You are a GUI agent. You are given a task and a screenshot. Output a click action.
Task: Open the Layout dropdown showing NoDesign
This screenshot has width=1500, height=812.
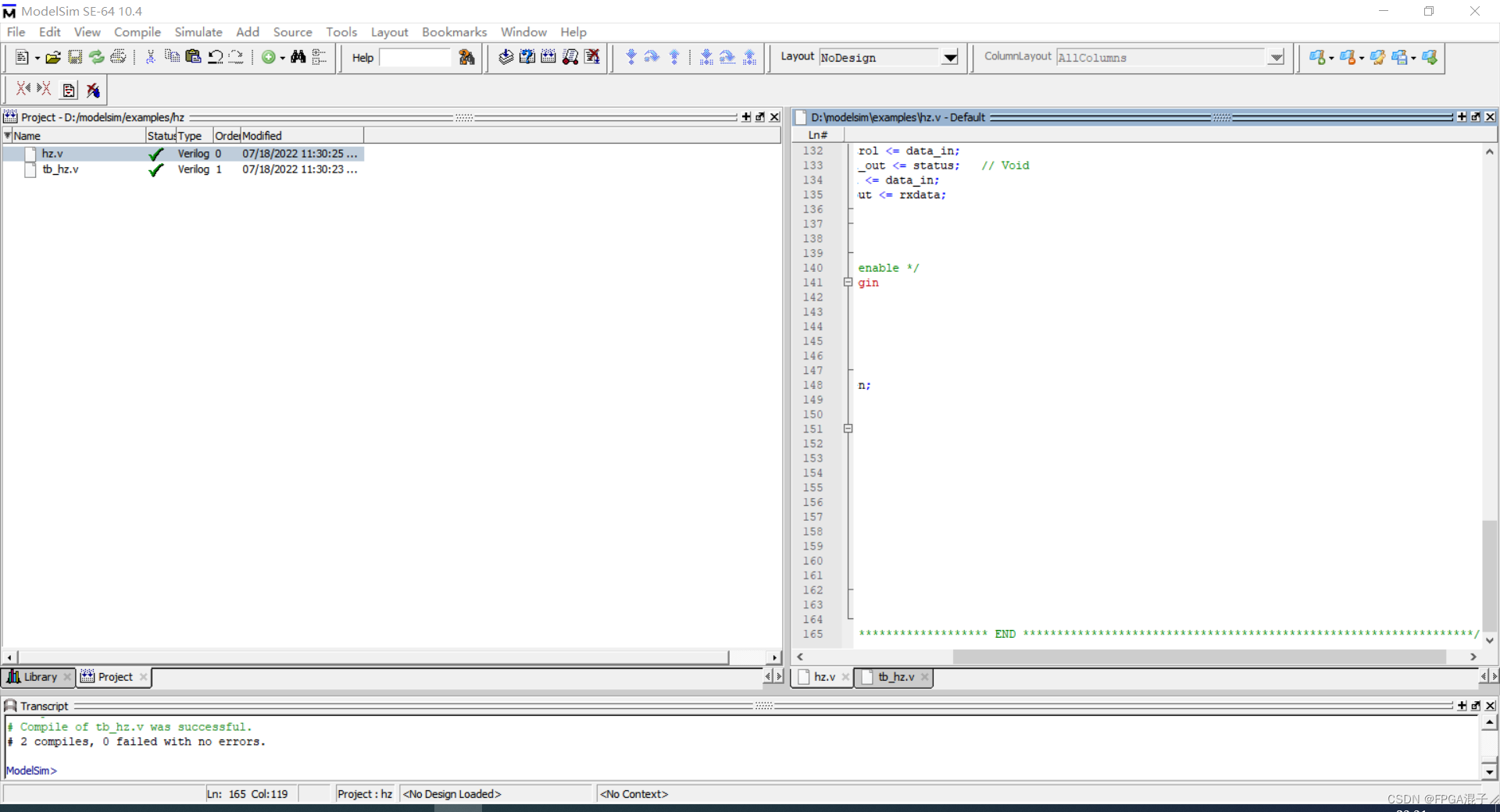(x=949, y=57)
